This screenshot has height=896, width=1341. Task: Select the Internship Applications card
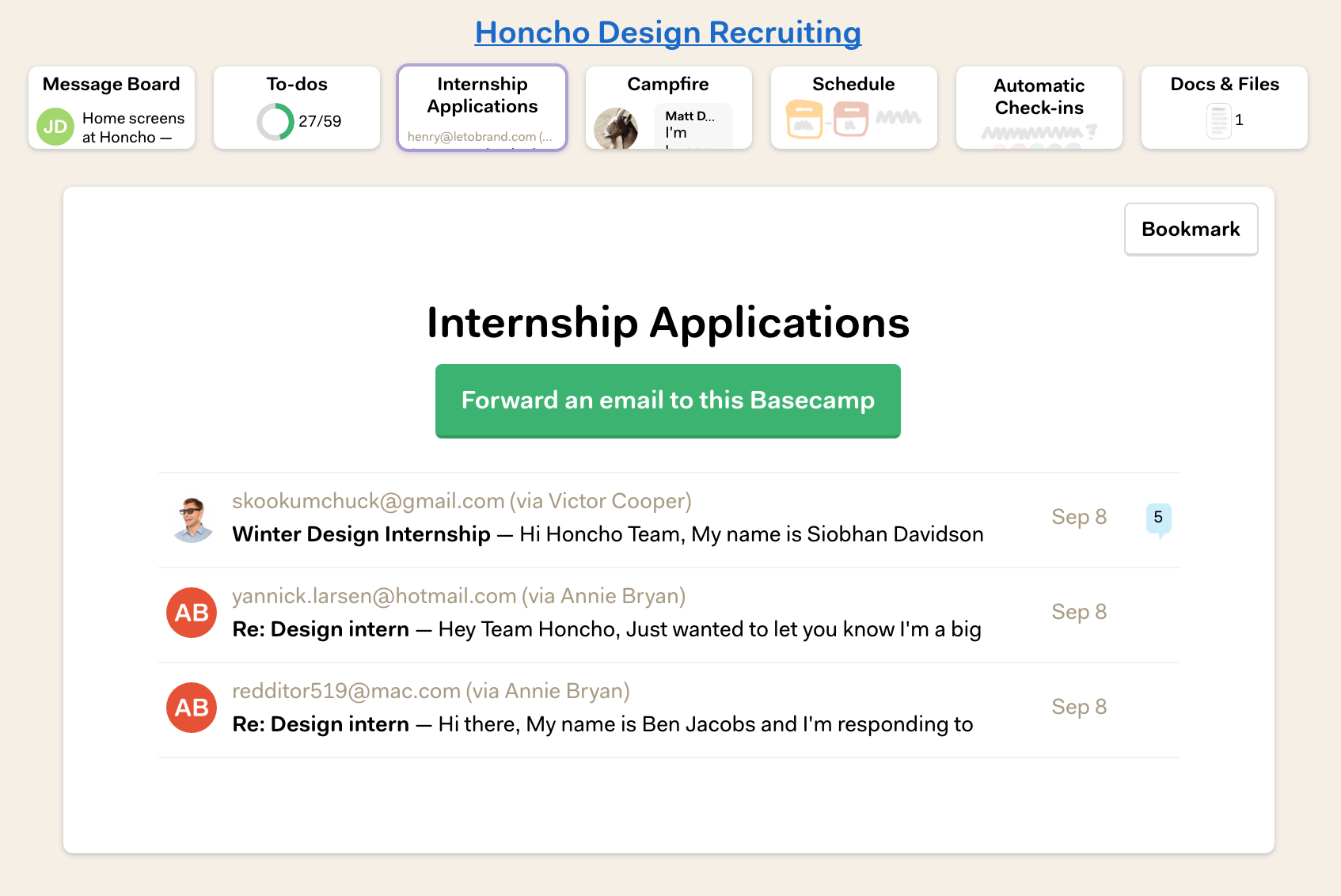[x=482, y=108]
